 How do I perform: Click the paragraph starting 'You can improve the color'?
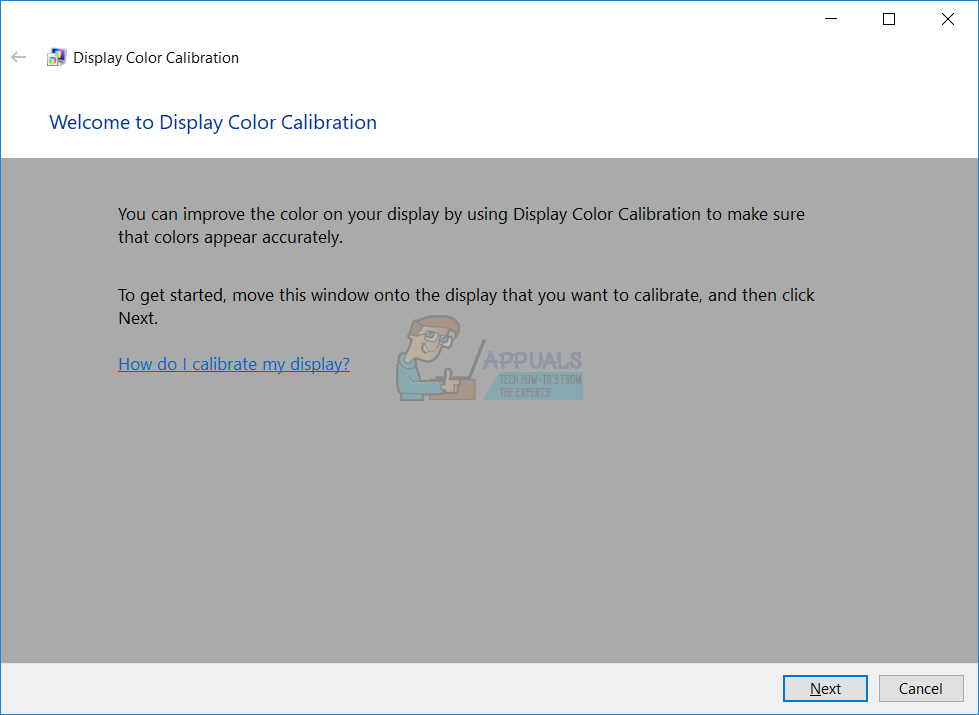(x=461, y=225)
